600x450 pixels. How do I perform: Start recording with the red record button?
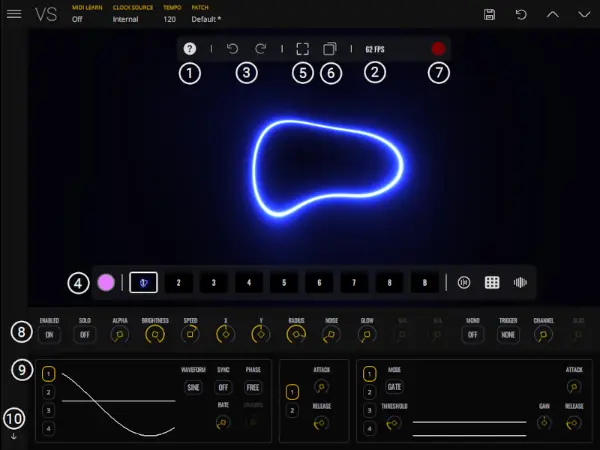[x=438, y=48]
